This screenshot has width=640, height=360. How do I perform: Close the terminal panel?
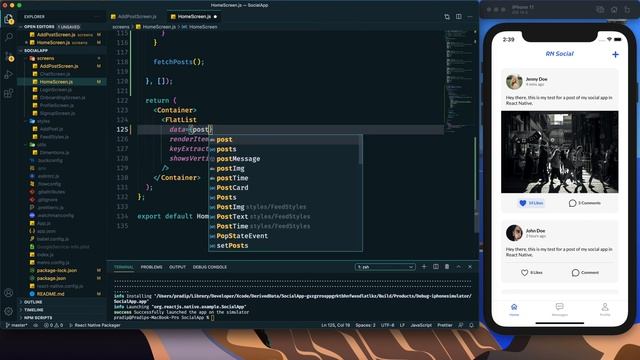(470, 267)
